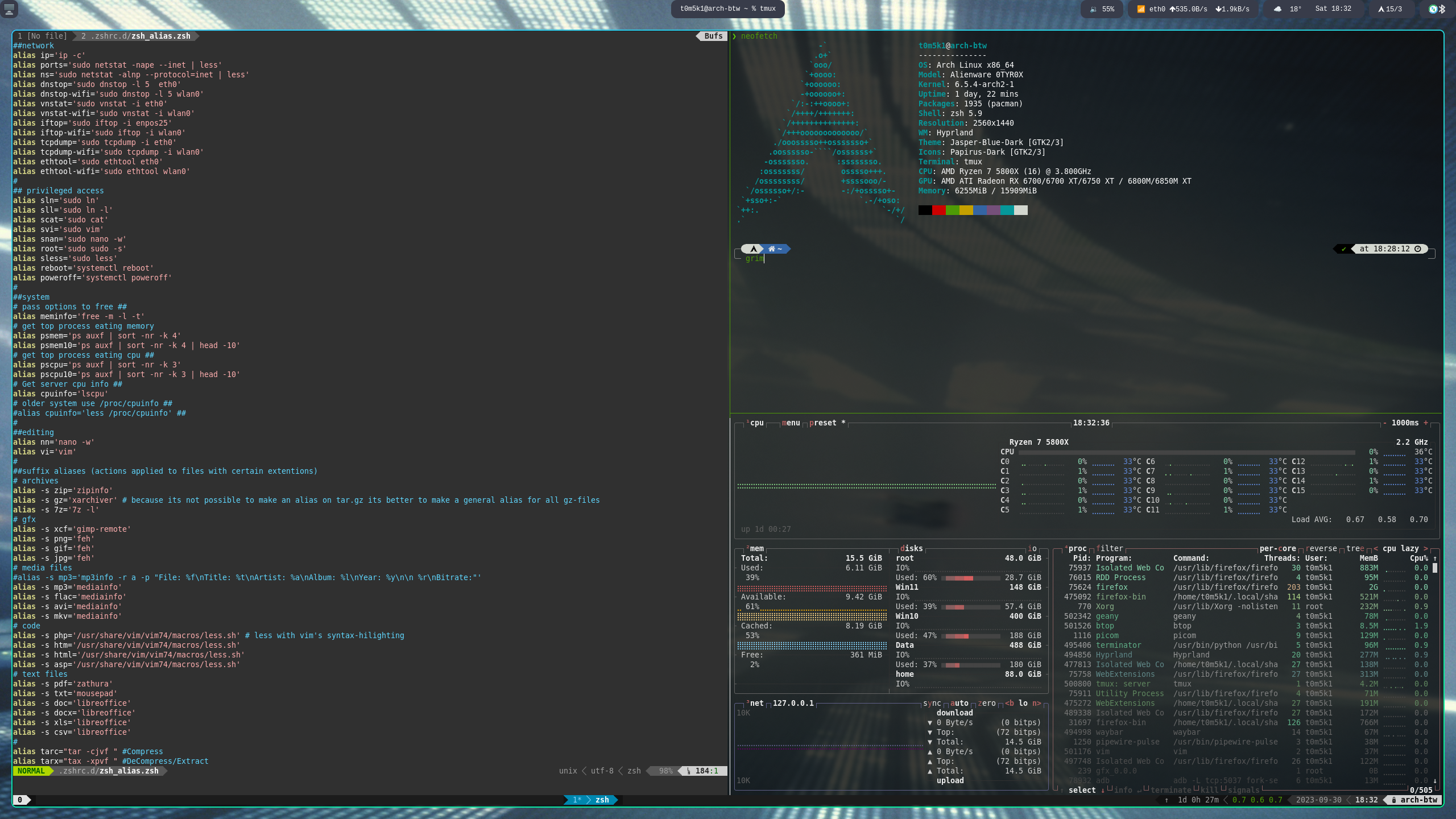The width and height of the screenshot is (1456, 819).
Task: Click the tmux title module in the top bar
Action: click(x=727, y=9)
